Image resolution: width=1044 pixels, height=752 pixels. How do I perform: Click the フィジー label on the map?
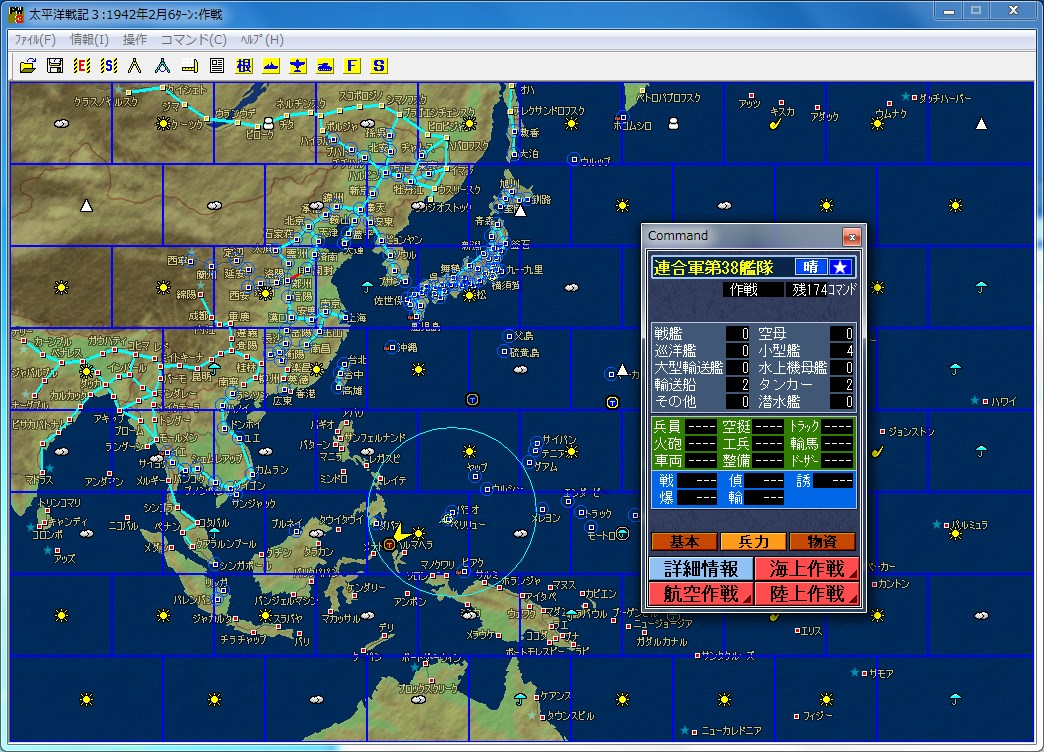818,715
